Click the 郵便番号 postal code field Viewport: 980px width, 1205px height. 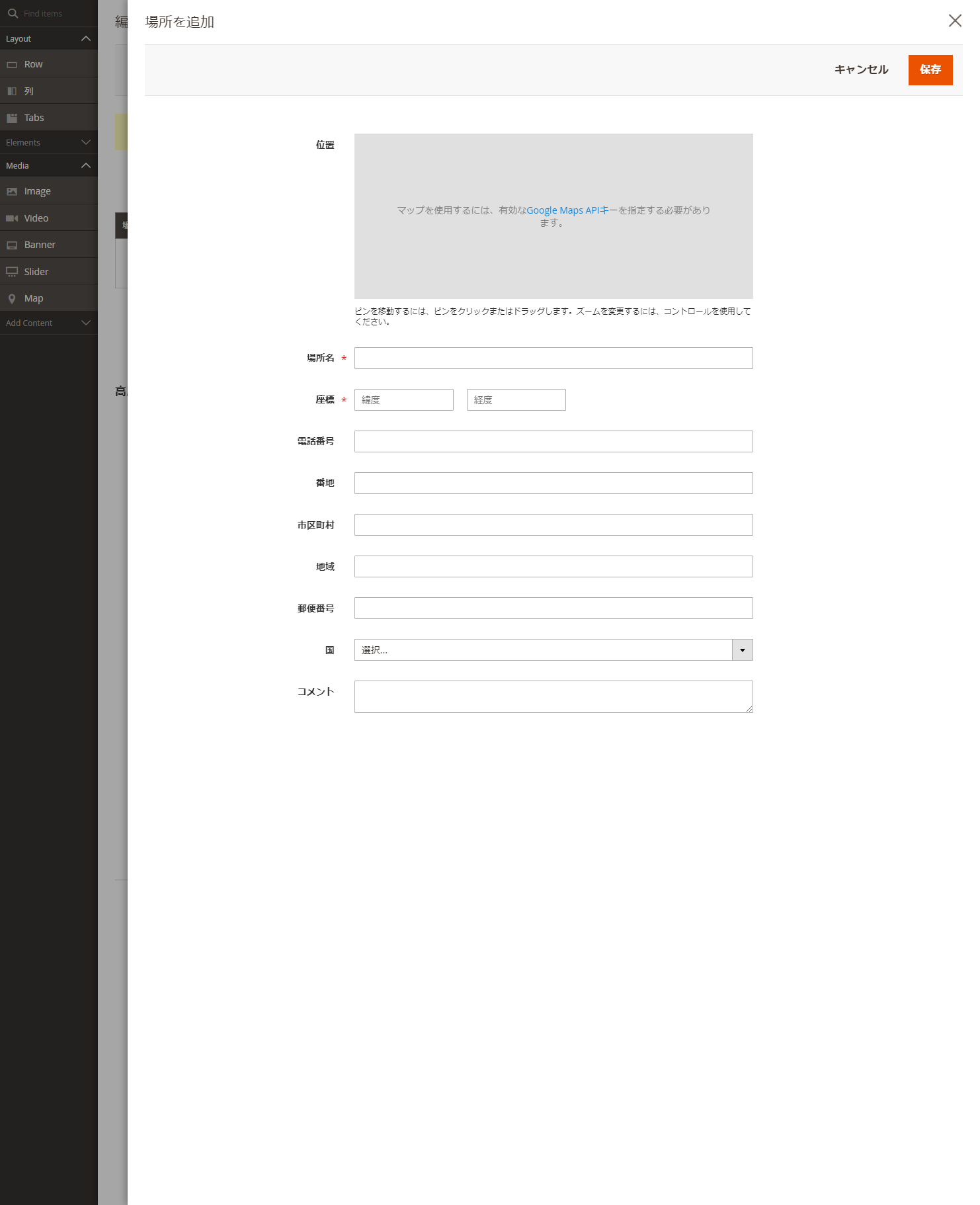(553, 608)
